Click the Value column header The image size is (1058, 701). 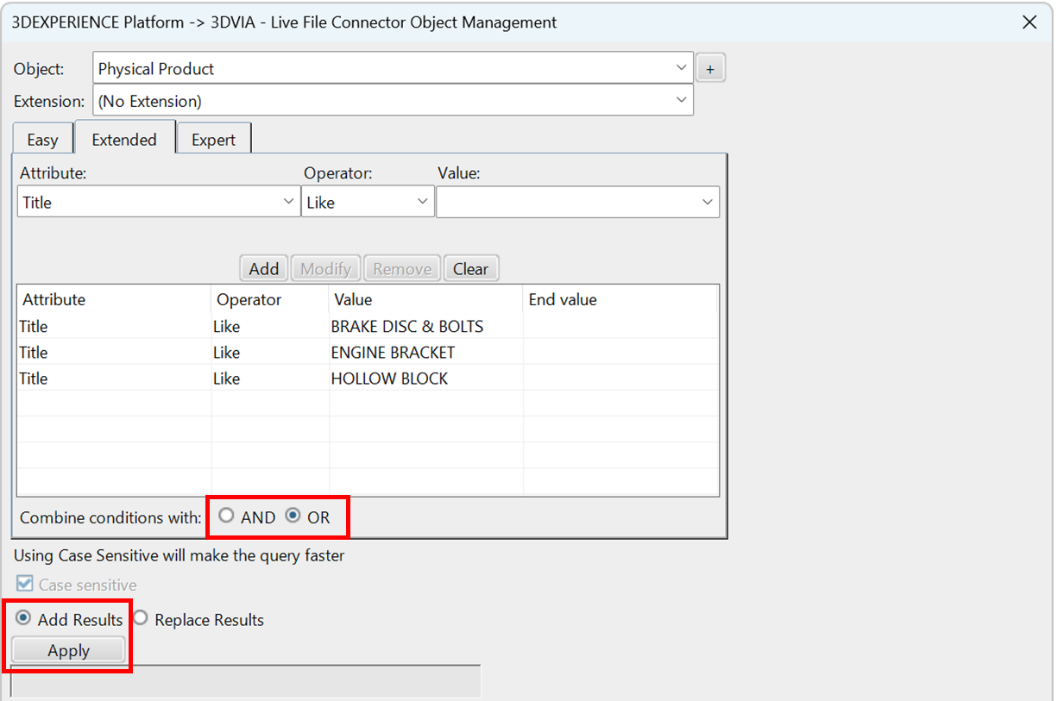426,300
